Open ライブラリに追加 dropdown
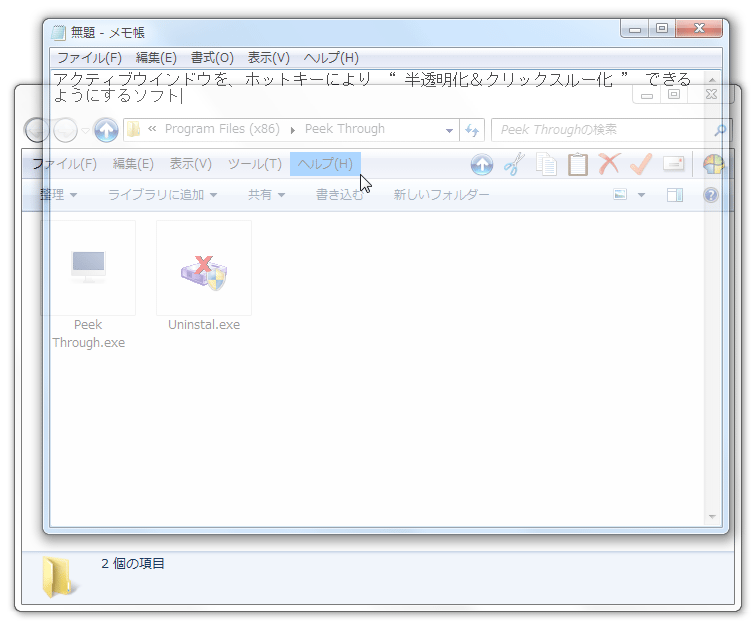 click(x=162, y=195)
